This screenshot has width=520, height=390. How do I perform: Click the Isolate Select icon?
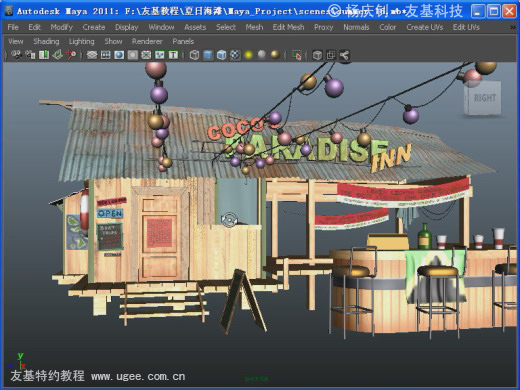[x=297, y=55]
